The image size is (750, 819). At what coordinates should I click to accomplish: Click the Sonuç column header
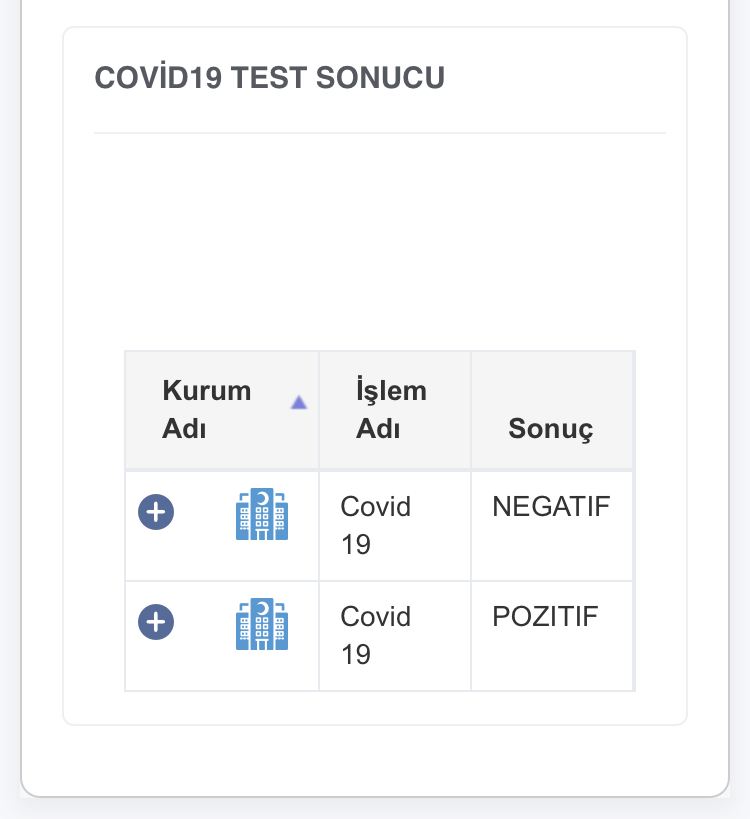click(x=552, y=410)
